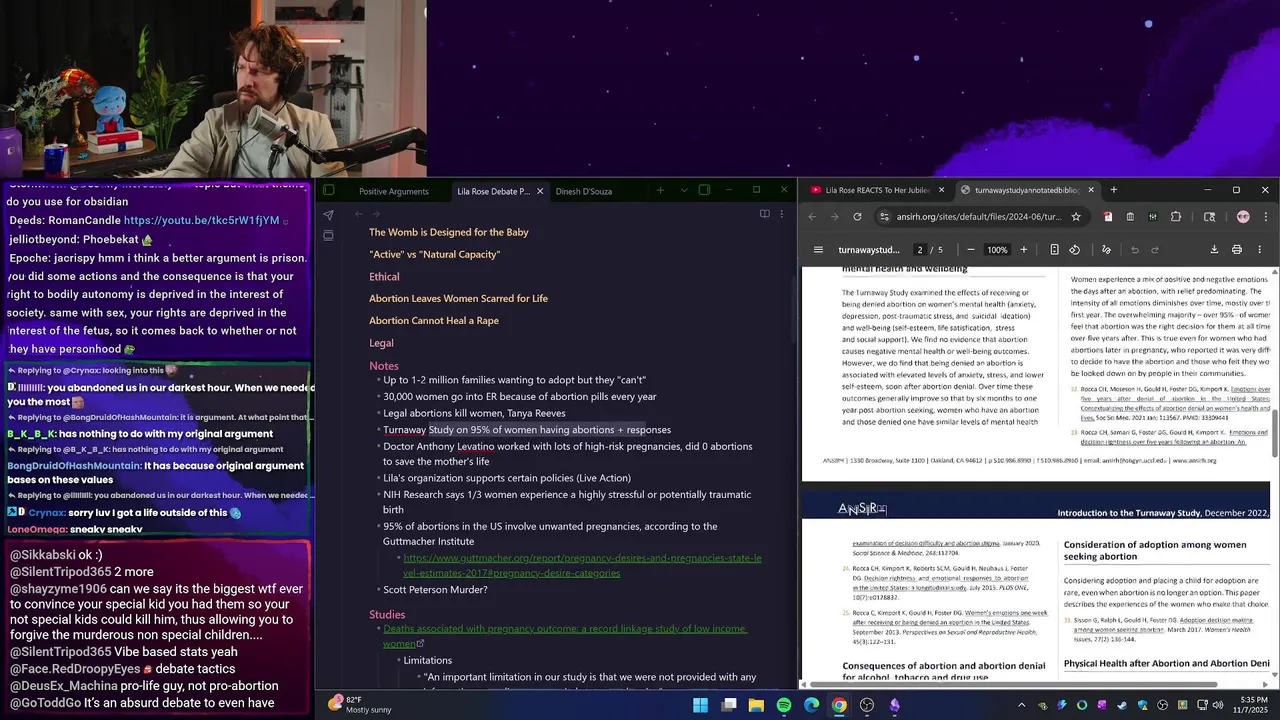Switch to Dinesh D'Souza tab
This screenshot has height=720, width=1280.
(x=584, y=191)
